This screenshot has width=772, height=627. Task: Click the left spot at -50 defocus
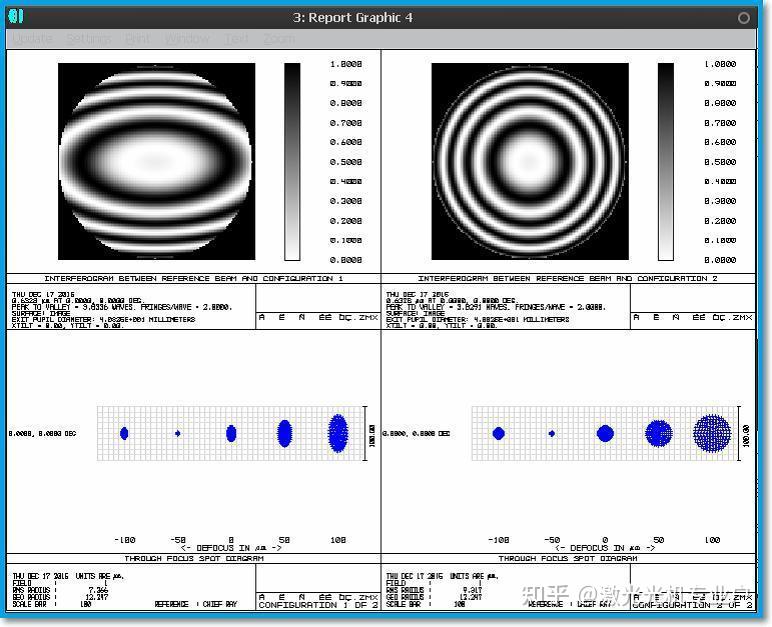(178, 433)
